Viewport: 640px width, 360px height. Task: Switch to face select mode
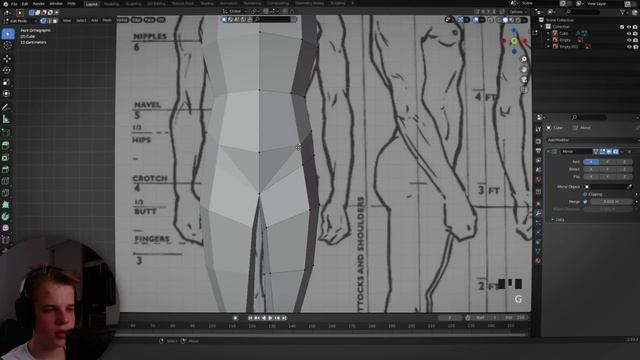coord(55,20)
